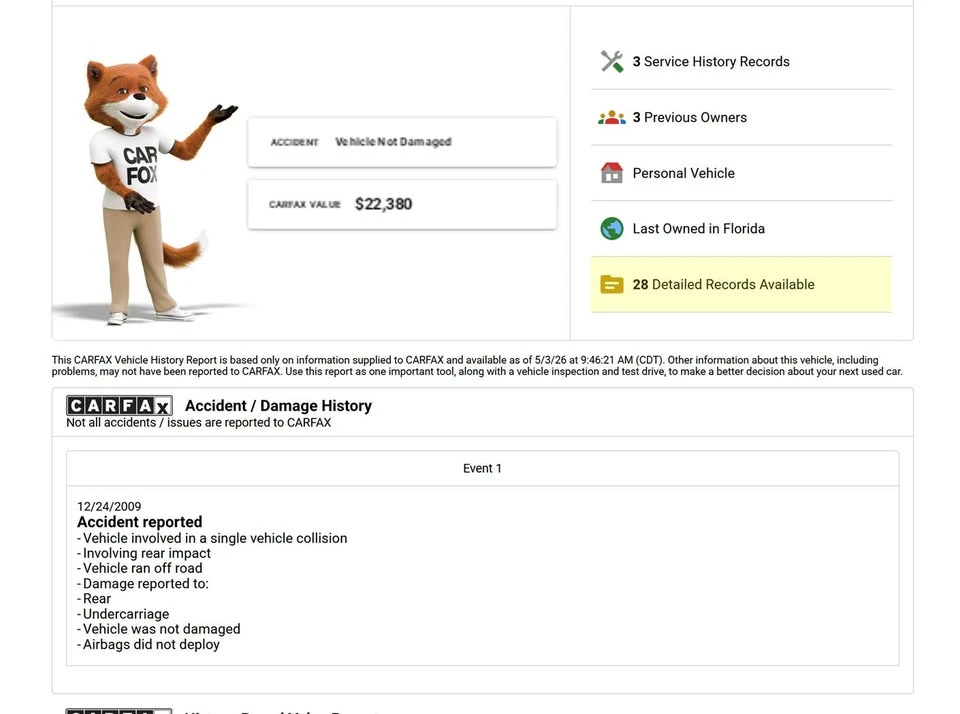This screenshot has width=960, height=714.
Task: Click 'Not all accidents / issues are reported' note
Action: tap(198, 423)
